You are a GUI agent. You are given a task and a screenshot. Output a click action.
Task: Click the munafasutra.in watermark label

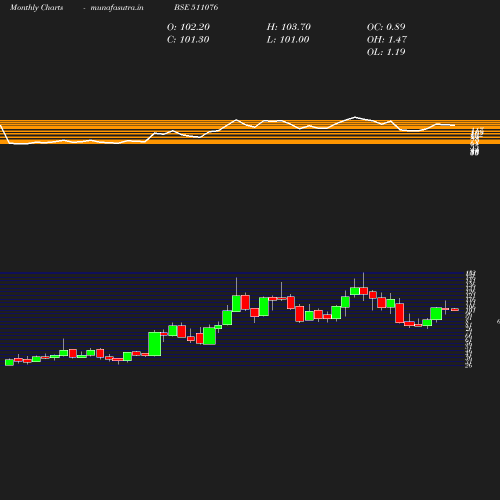click(x=117, y=7)
